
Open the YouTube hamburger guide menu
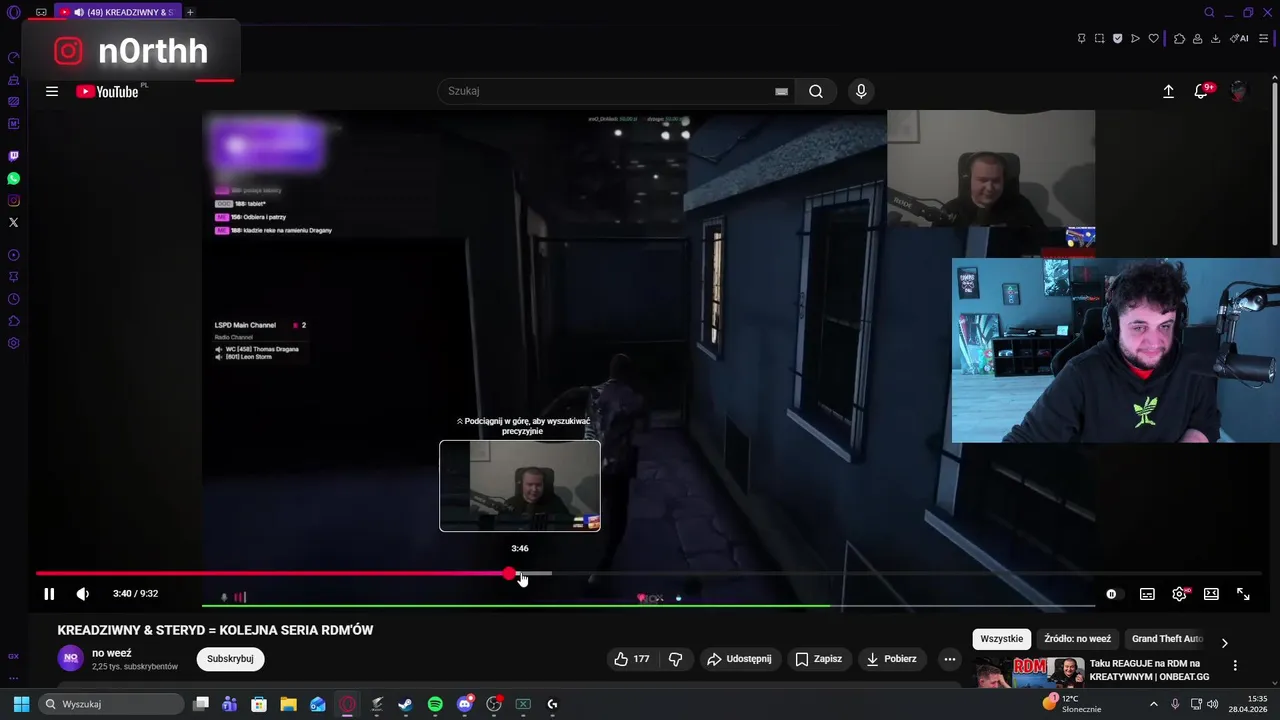(x=52, y=91)
